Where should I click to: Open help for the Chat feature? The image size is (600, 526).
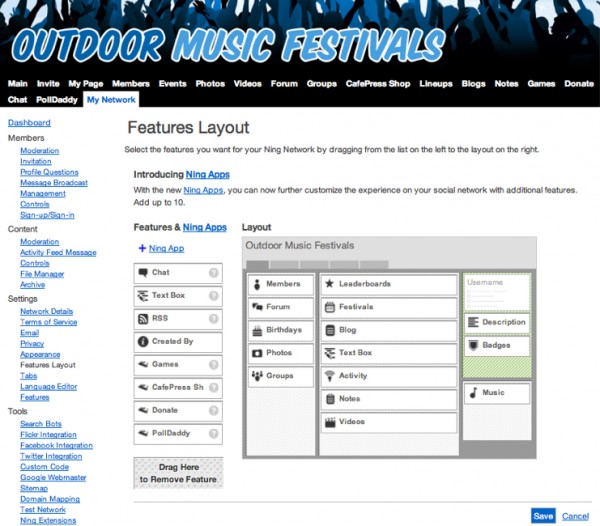coord(214,273)
